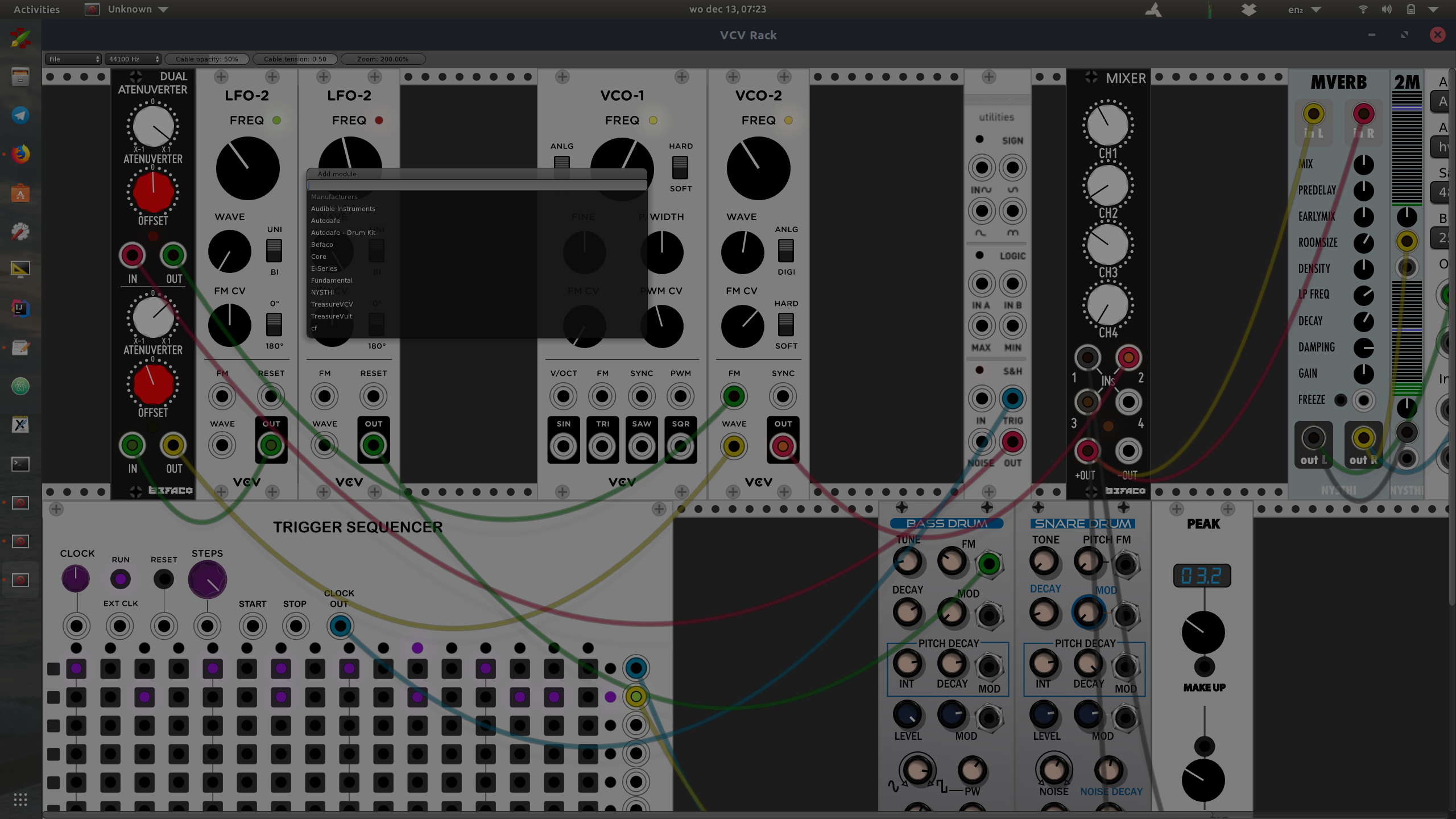Click MVERB ROOMSIZE knob
Screen dimensions: 1456x819
tap(1363, 243)
